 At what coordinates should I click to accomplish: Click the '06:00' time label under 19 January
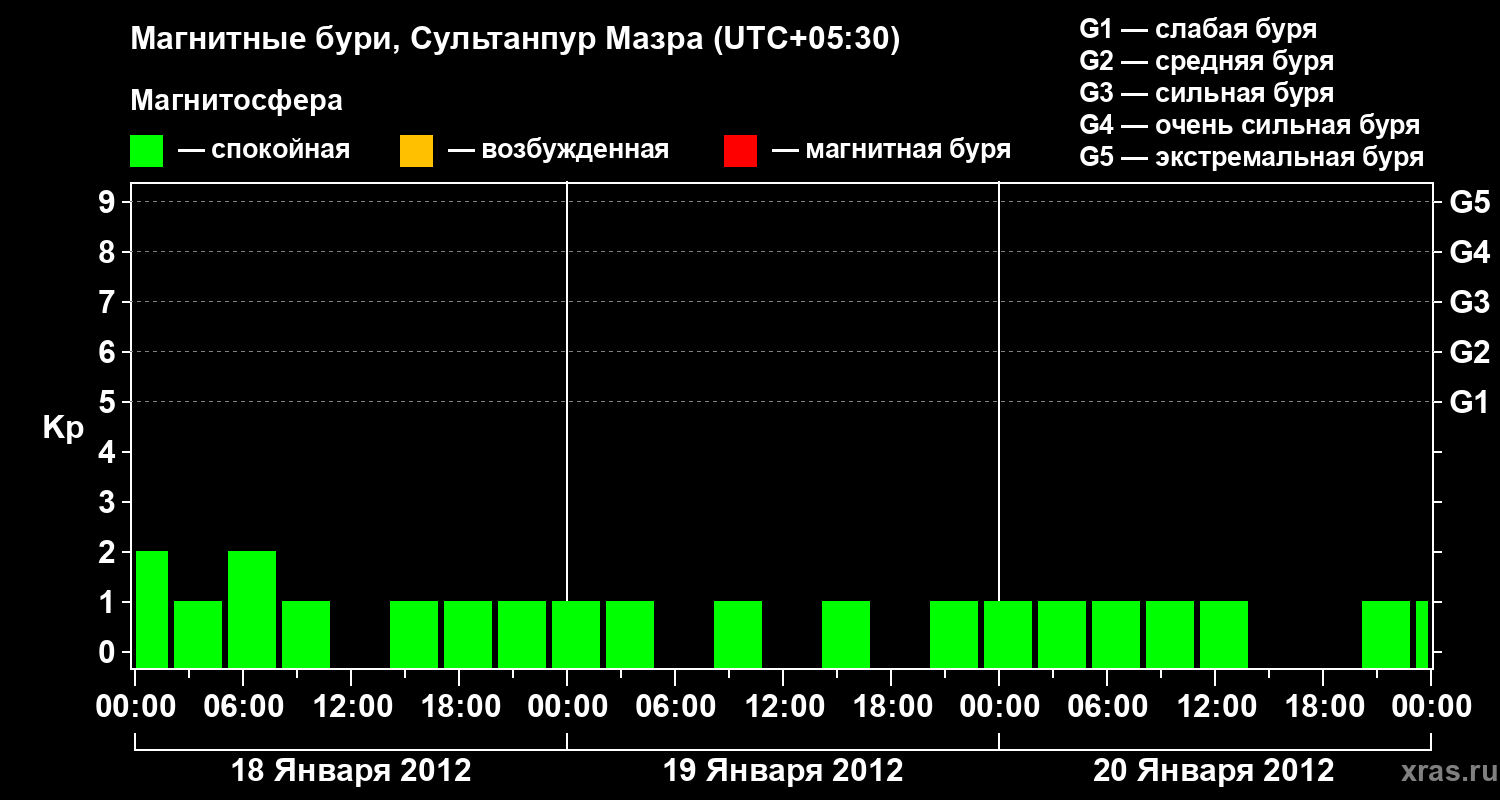(x=675, y=707)
